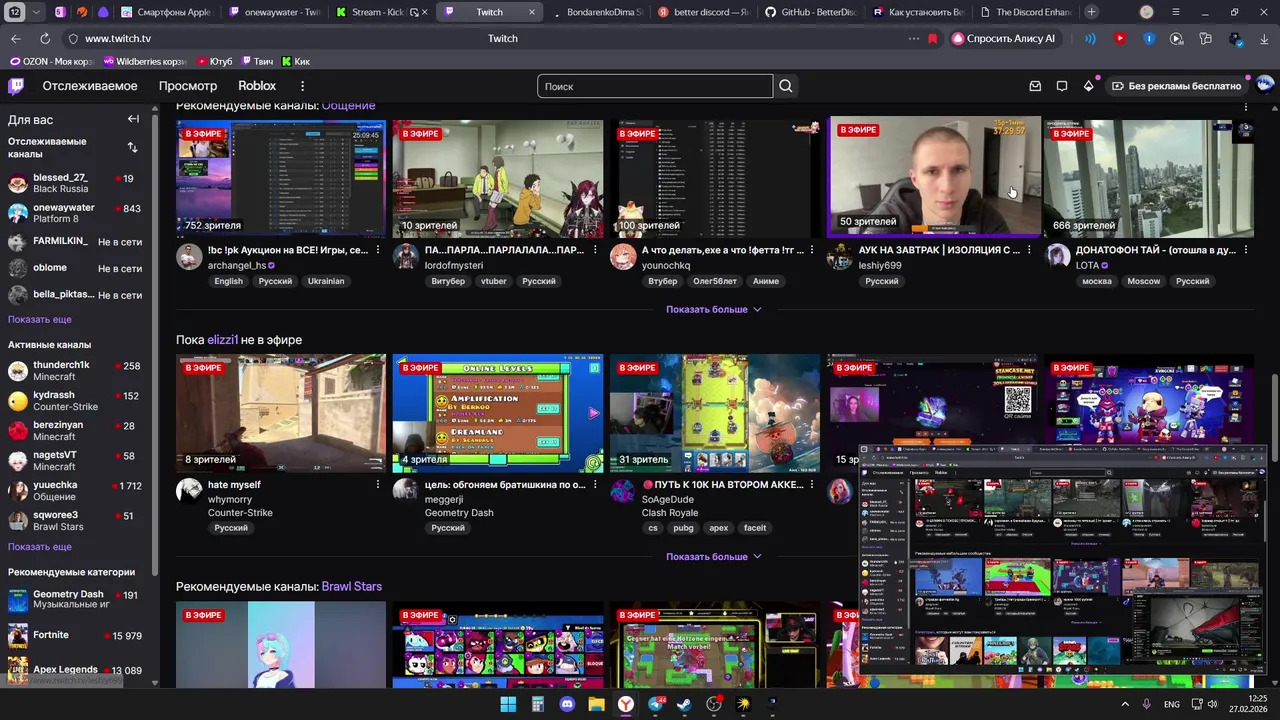The width and height of the screenshot is (1280, 720).
Task: Open the Общение category link in heading
Action: point(348,106)
